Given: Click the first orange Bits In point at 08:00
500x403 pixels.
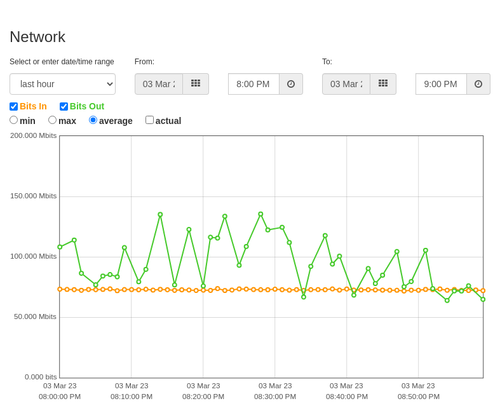Looking at the screenshot, I should click(x=60, y=289).
